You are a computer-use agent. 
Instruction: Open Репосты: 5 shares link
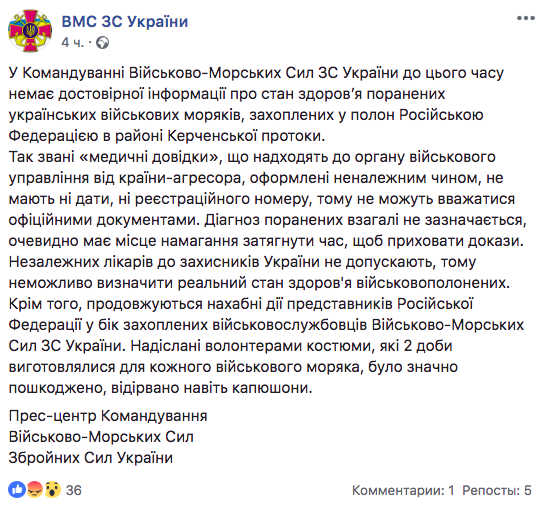pyautogui.click(x=497, y=490)
